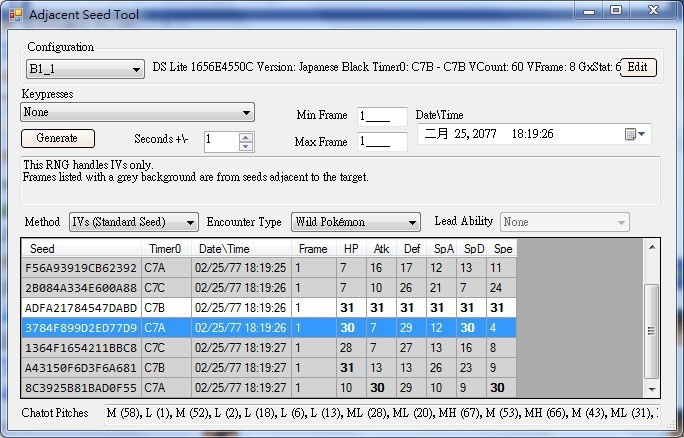The width and height of the screenshot is (684, 438).
Task: Sort by the Frame column header
Action: click(314, 249)
